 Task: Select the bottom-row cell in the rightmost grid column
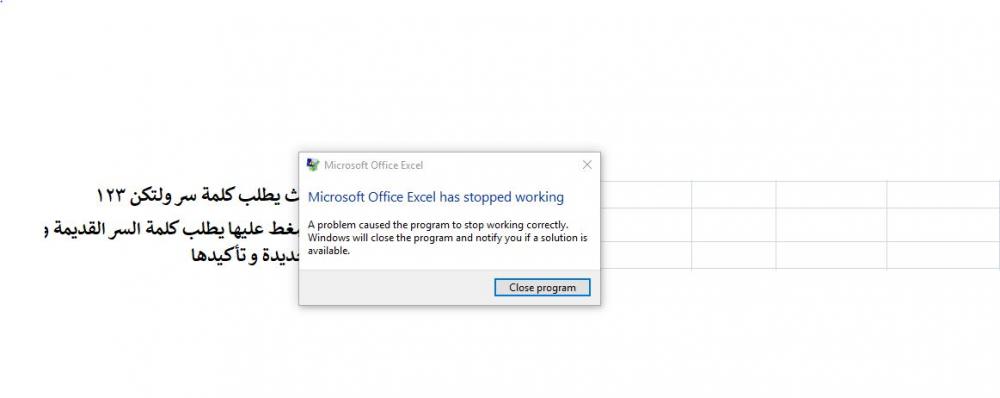(x=943, y=255)
